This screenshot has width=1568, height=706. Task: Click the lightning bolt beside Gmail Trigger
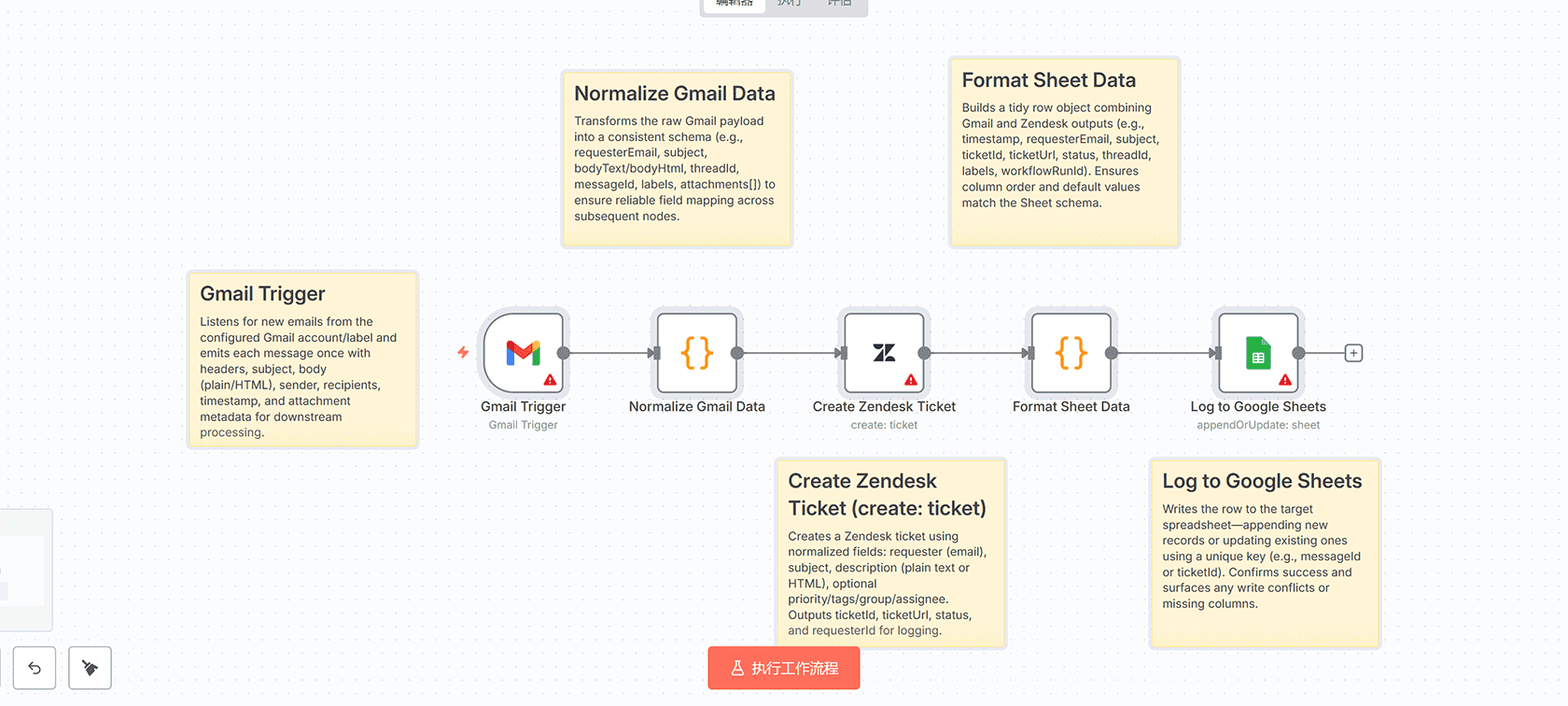463,352
